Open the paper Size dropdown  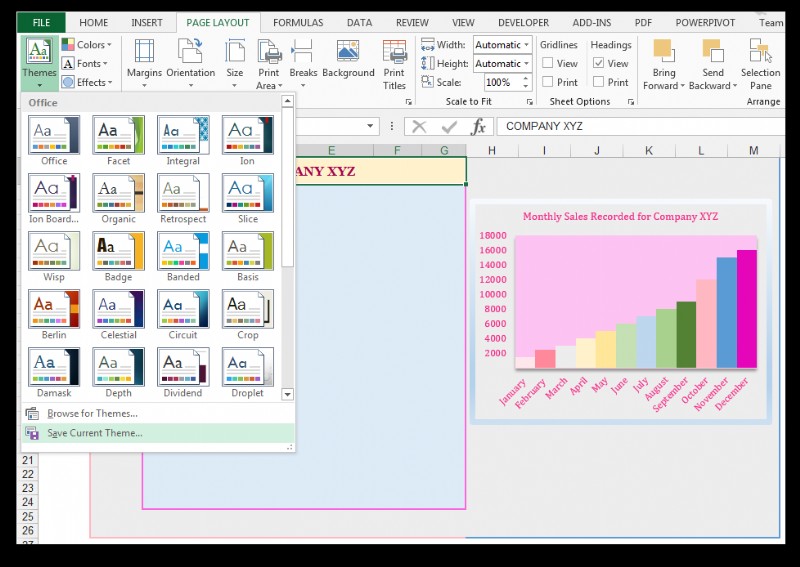[235, 64]
